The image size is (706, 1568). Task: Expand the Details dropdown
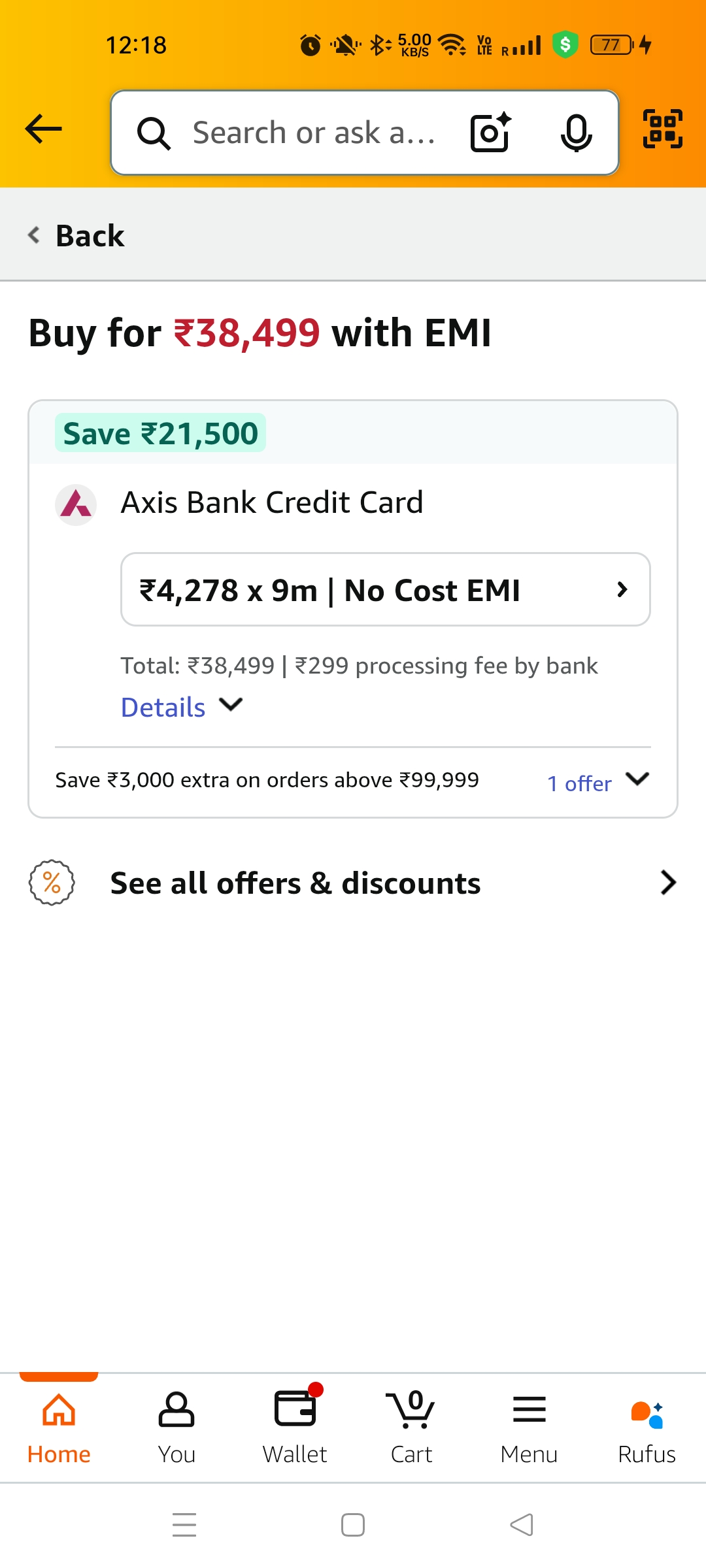pyautogui.click(x=182, y=707)
